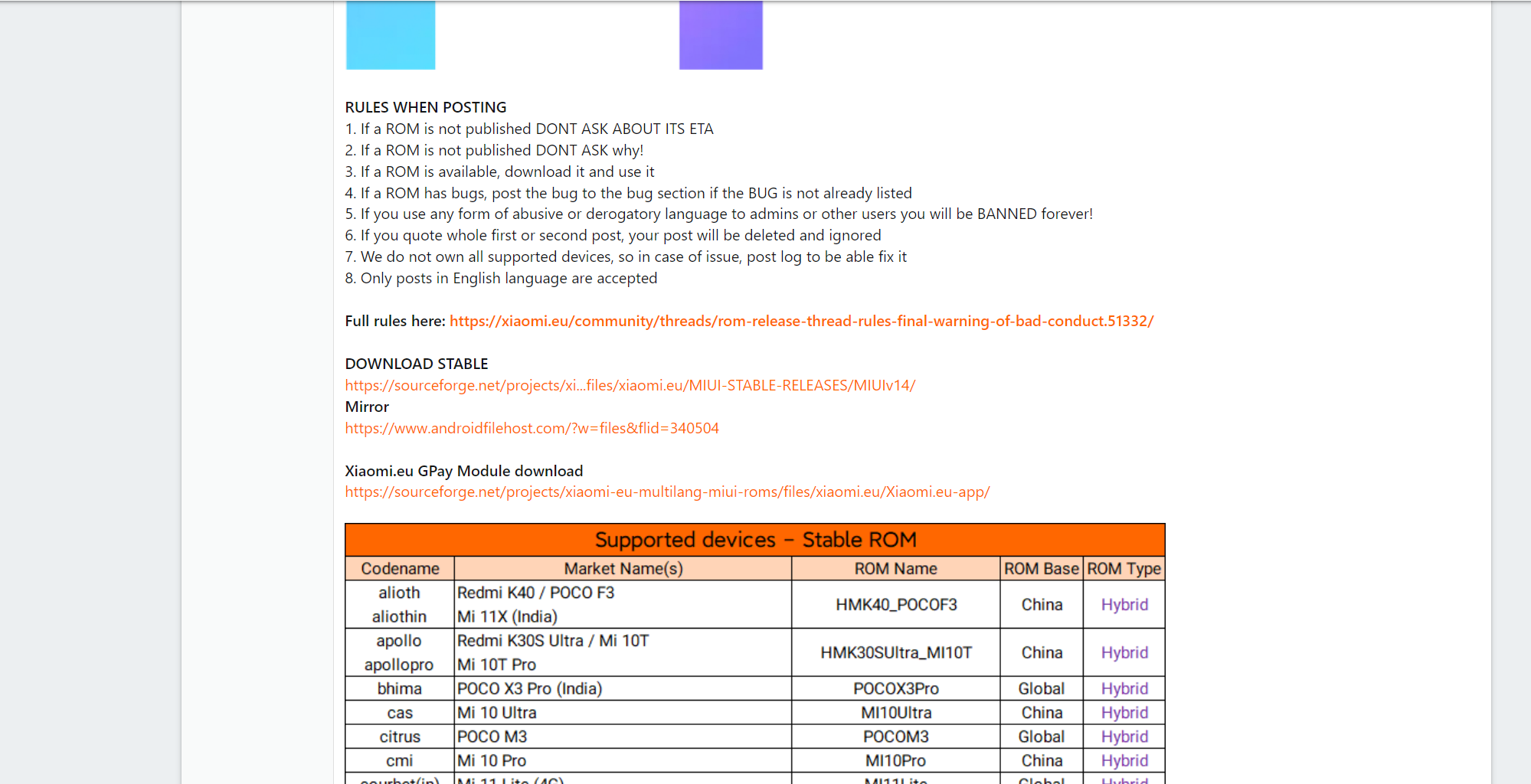Click rule 5 about being BANNED forever

click(x=718, y=214)
